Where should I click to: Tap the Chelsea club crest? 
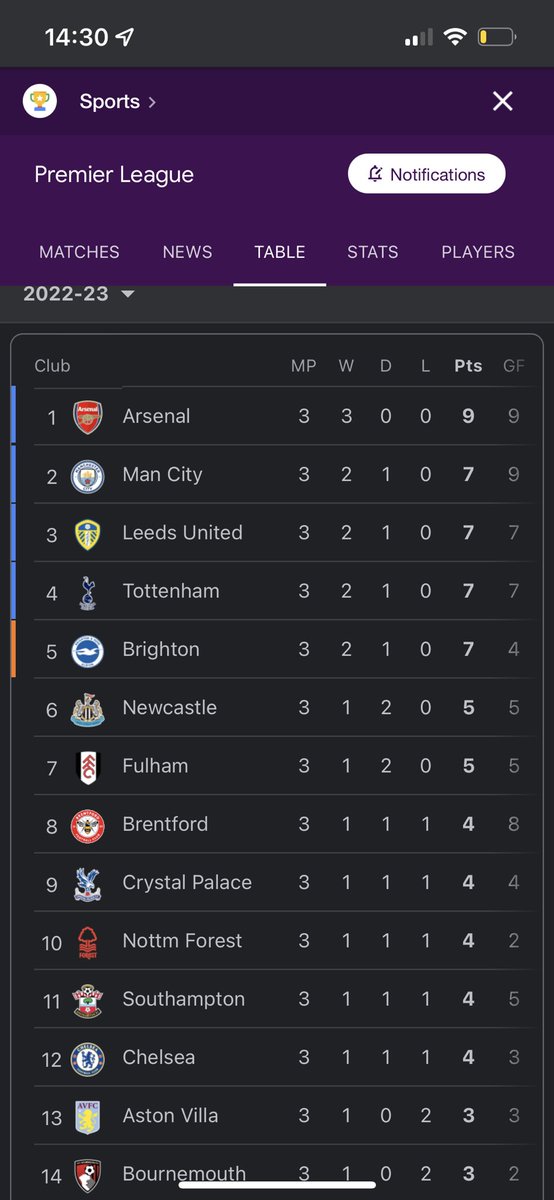88,1058
